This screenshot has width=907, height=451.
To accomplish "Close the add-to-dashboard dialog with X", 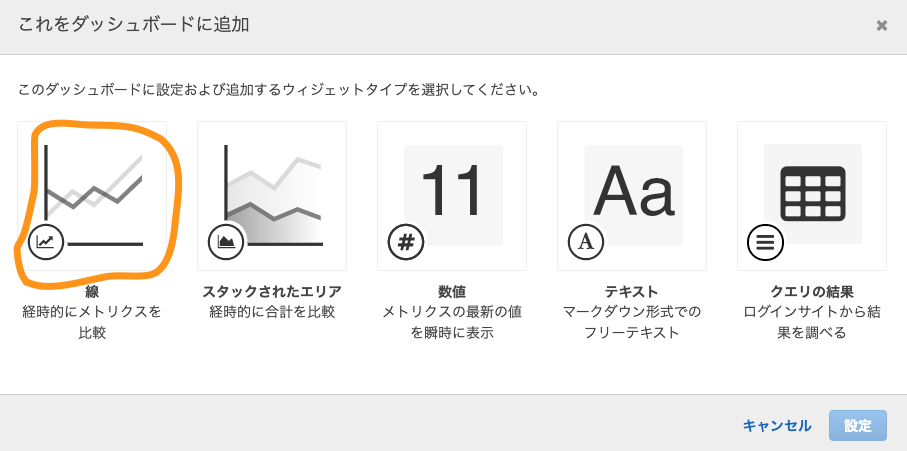I will point(882,25).
